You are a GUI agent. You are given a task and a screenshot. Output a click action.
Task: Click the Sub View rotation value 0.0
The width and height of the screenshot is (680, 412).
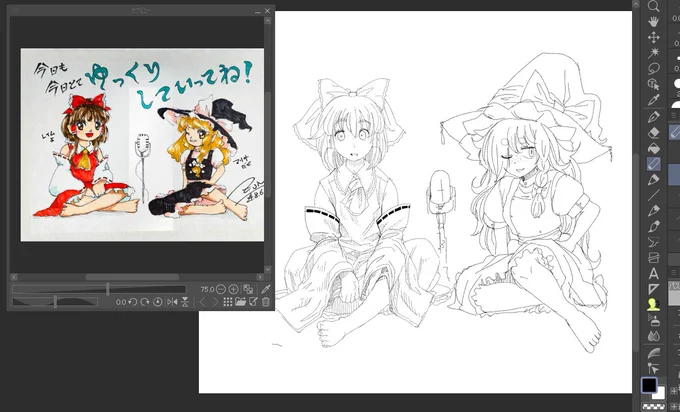121,302
